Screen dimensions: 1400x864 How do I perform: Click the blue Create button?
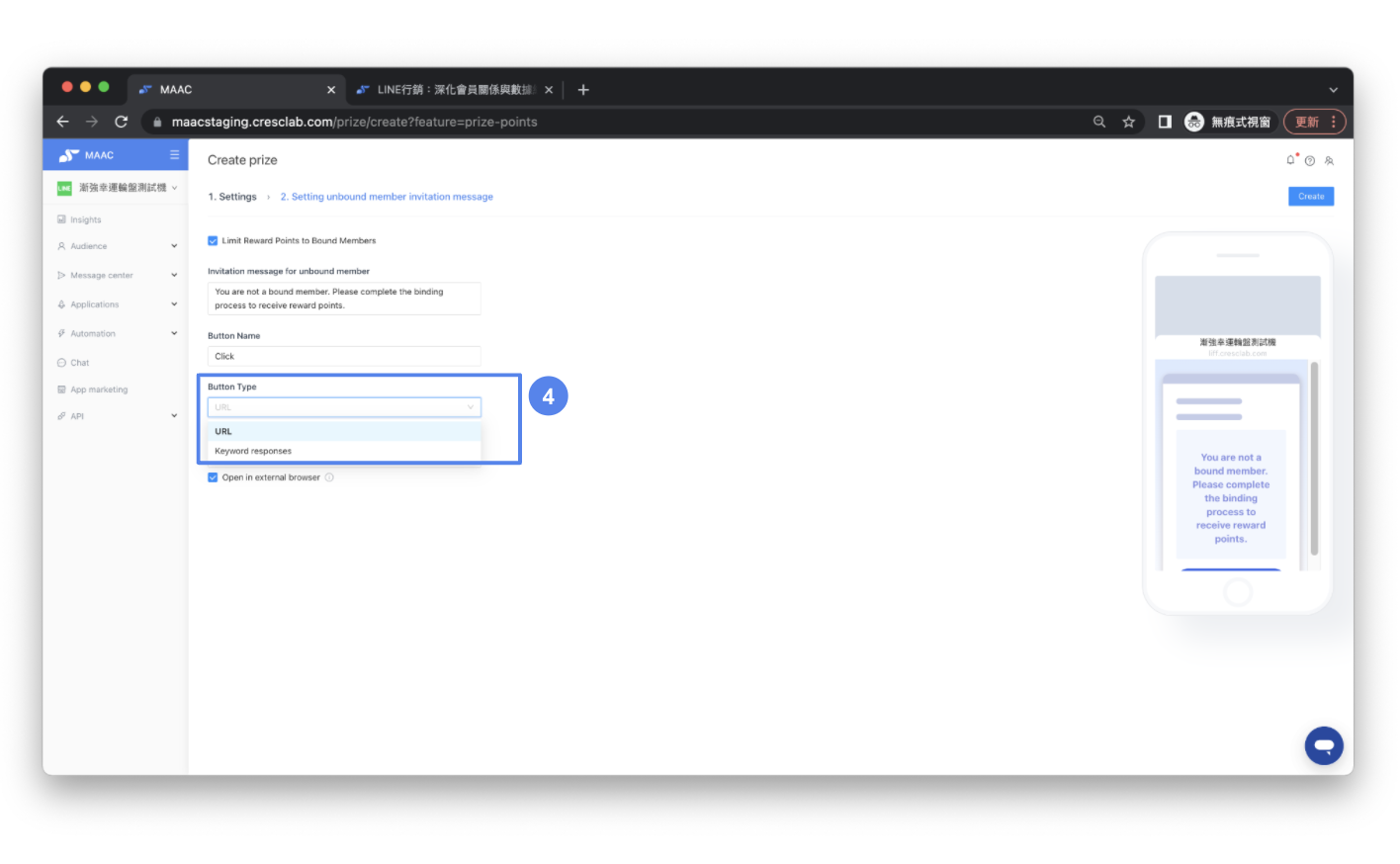[1310, 197]
